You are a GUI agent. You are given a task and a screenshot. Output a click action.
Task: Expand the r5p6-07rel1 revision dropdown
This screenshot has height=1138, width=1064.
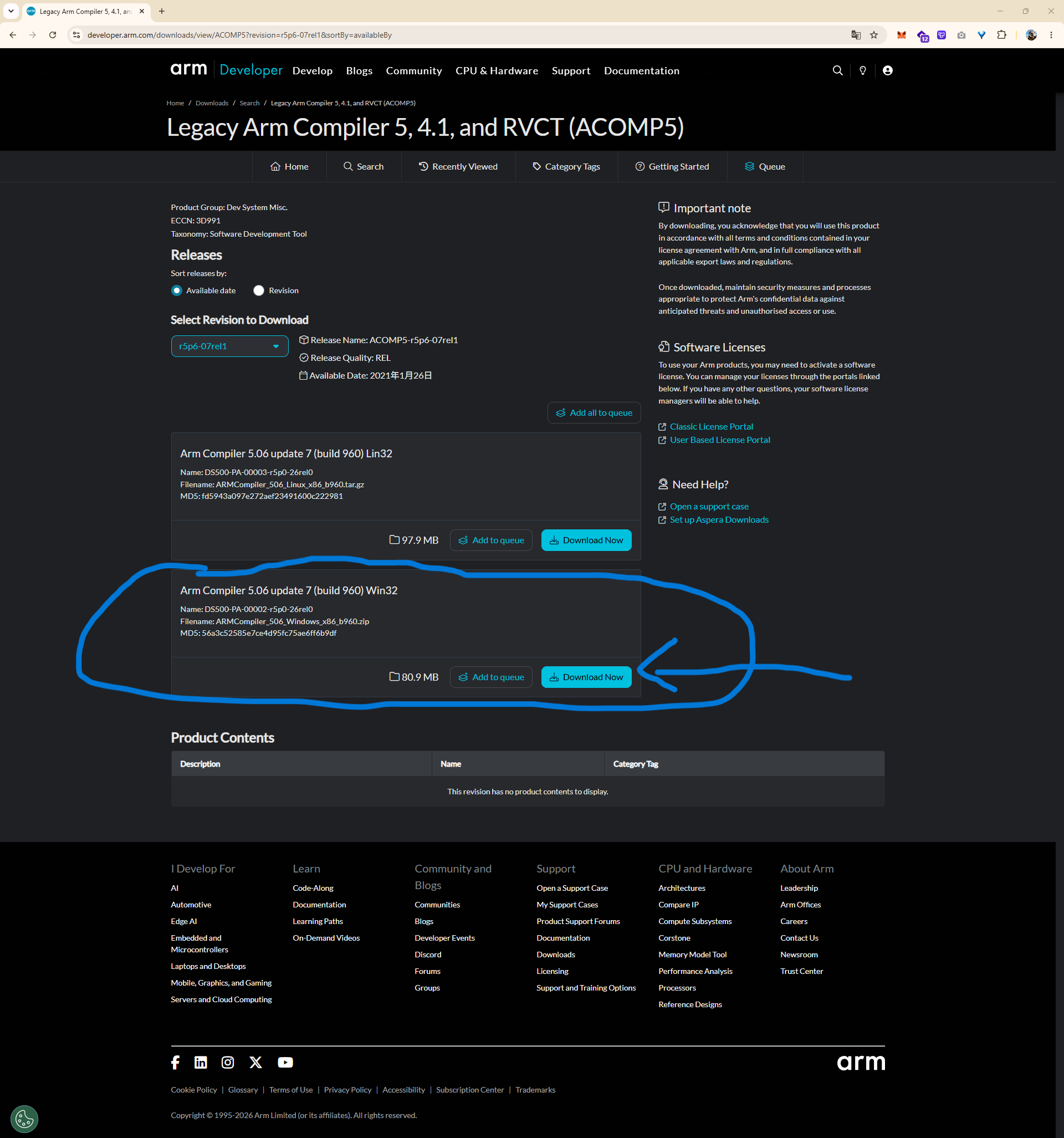(229, 346)
